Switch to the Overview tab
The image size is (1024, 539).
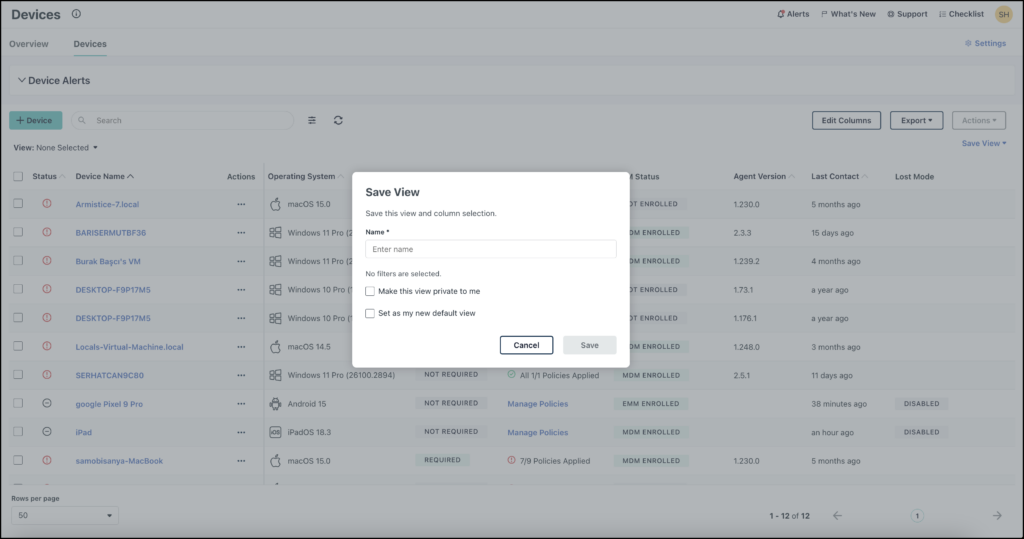click(x=29, y=44)
